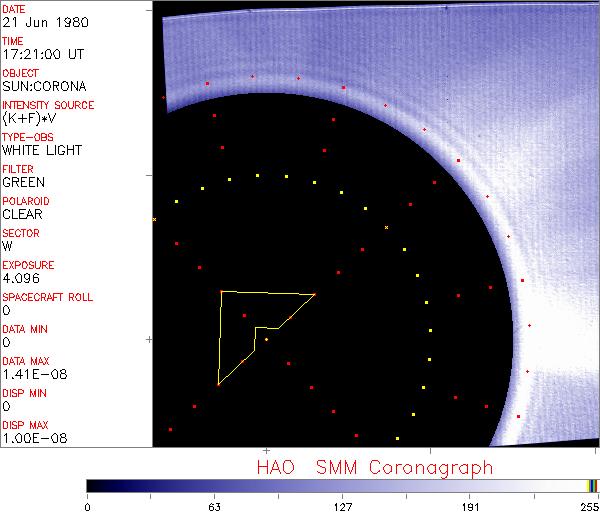Select the GREEN filter value
The width and height of the screenshot is (600, 512).
tap(23, 182)
